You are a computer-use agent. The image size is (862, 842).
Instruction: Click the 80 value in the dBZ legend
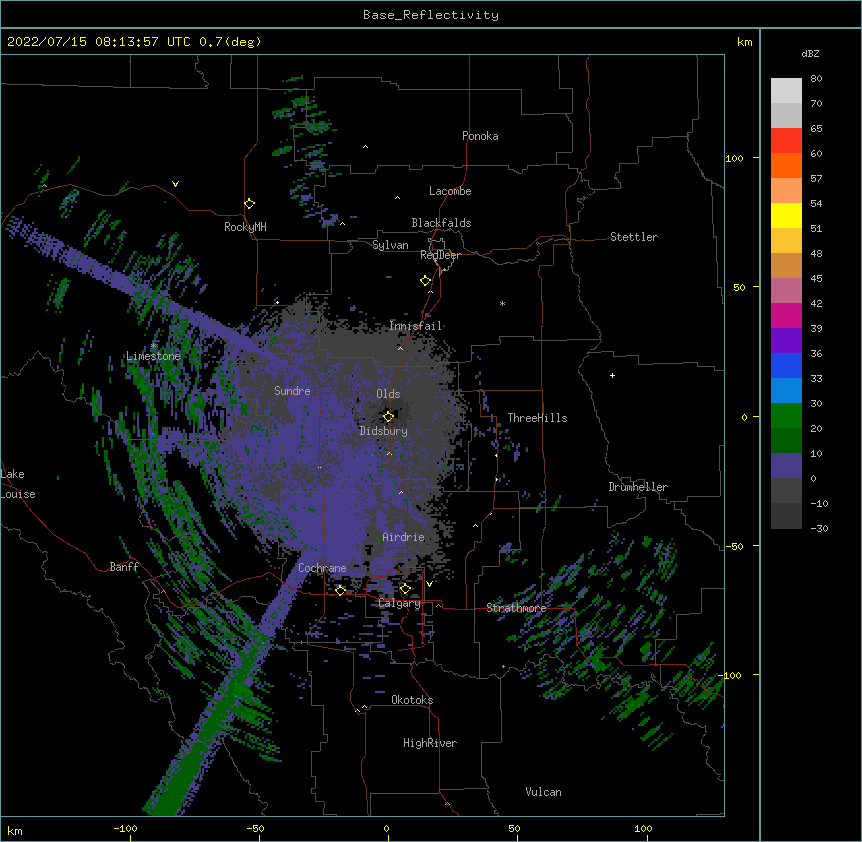[816, 79]
